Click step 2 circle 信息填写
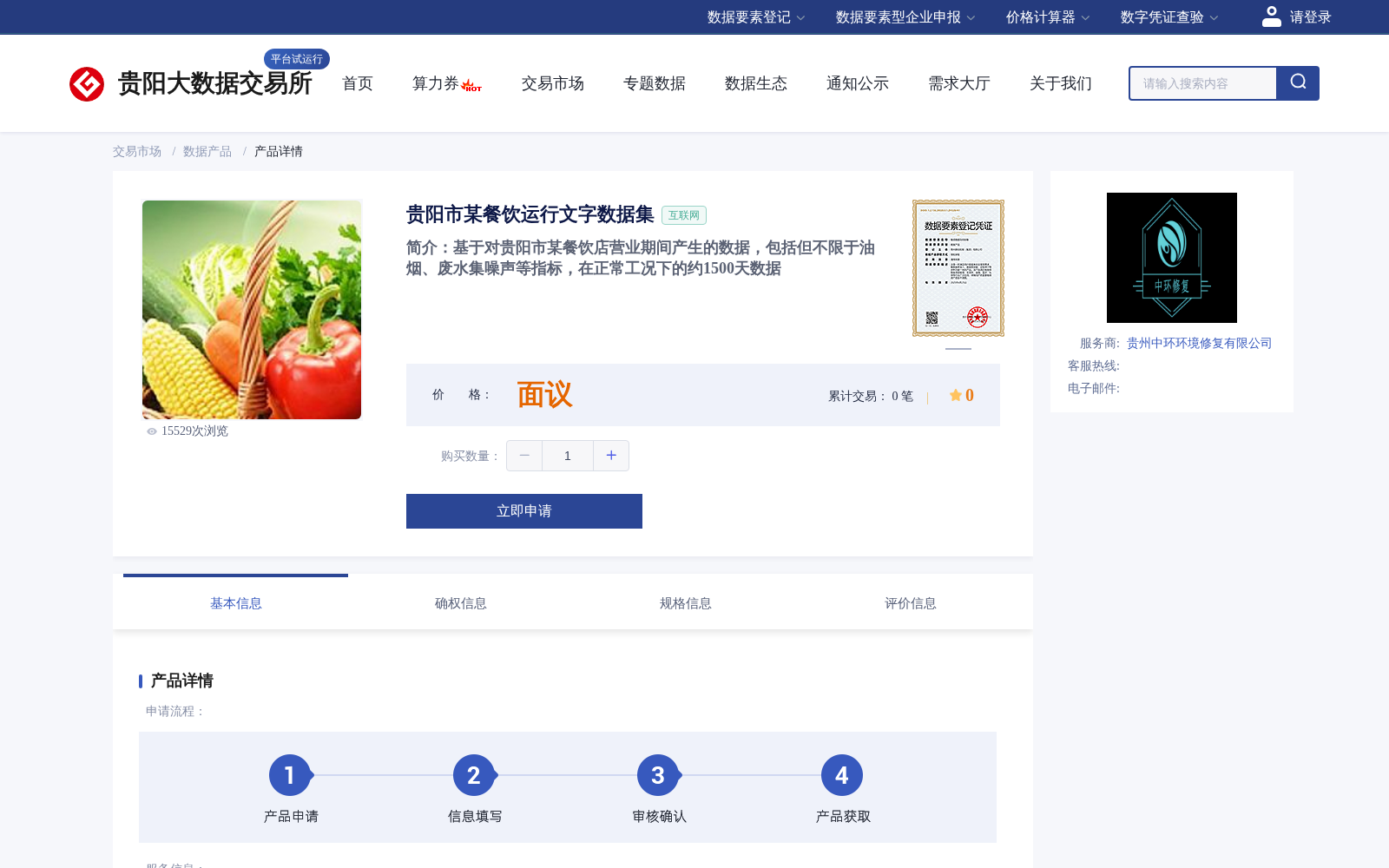Image resolution: width=1389 pixels, height=868 pixels. (474, 775)
